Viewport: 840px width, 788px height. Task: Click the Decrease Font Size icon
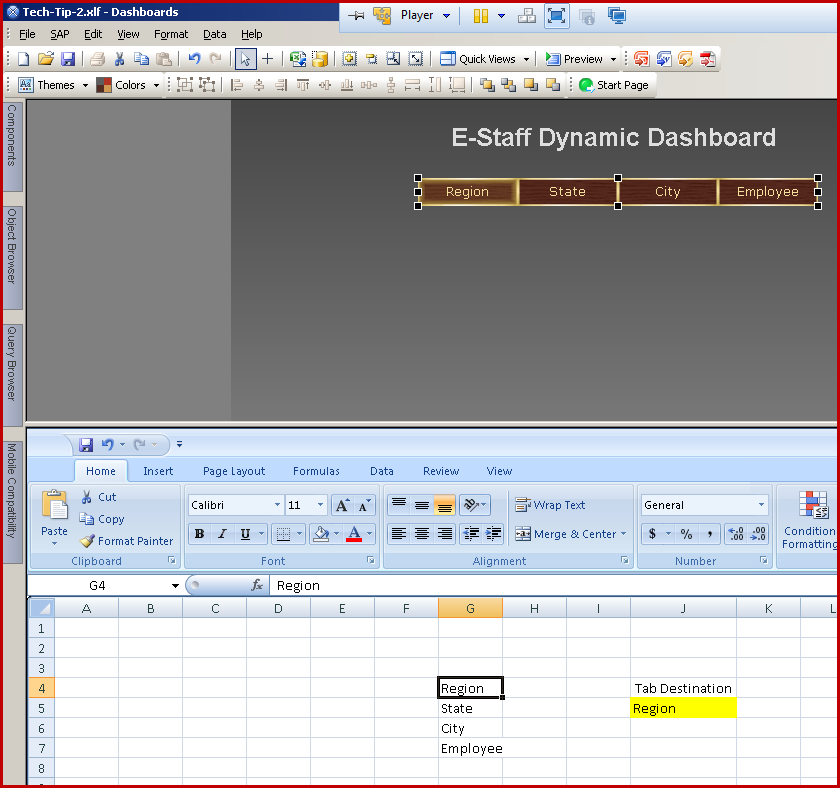point(364,505)
